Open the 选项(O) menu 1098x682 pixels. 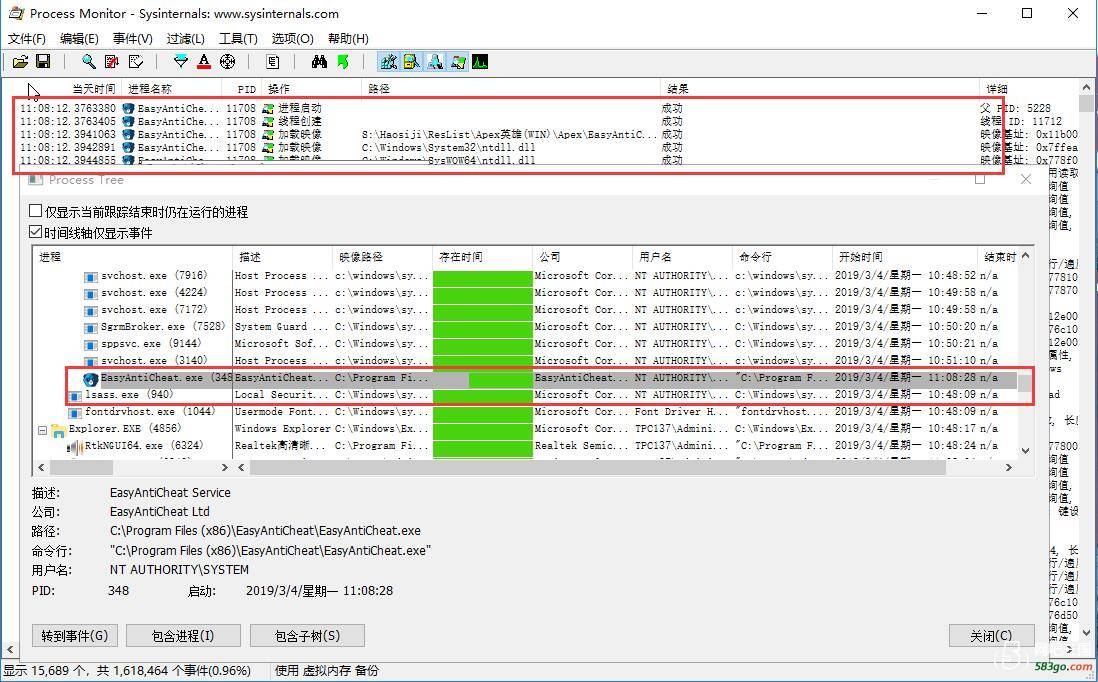tap(292, 39)
